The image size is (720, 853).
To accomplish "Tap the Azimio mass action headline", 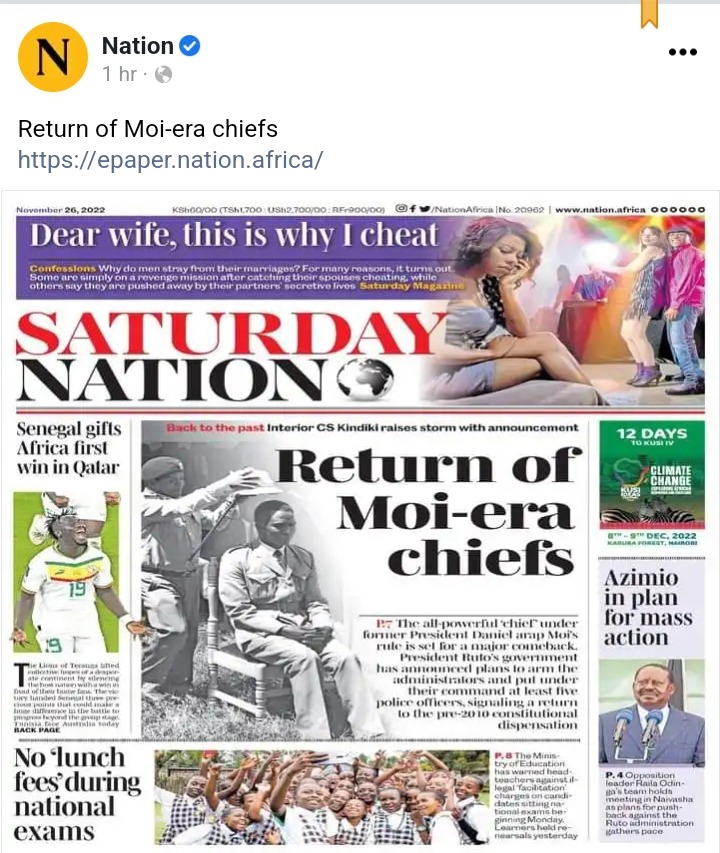I will pyautogui.click(x=648, y=607).
